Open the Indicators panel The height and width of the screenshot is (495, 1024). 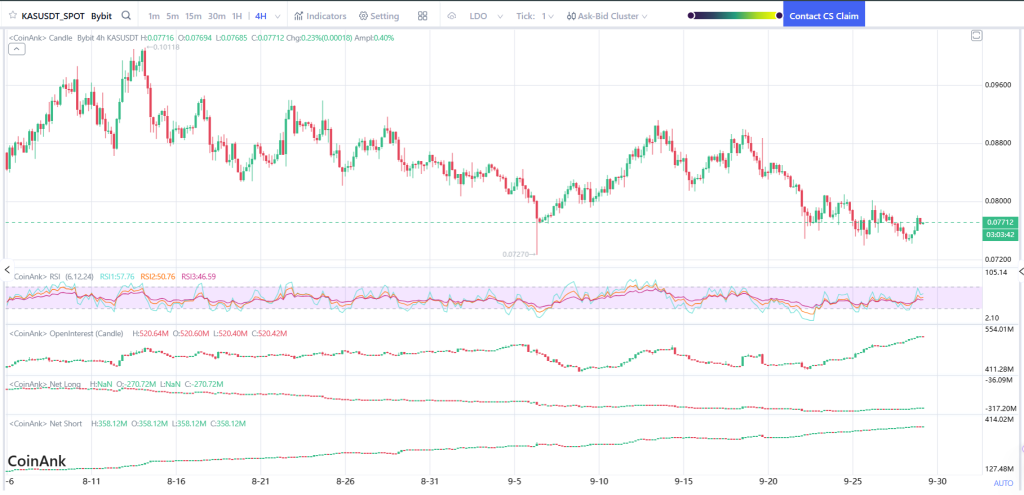[x=320, y=16]
